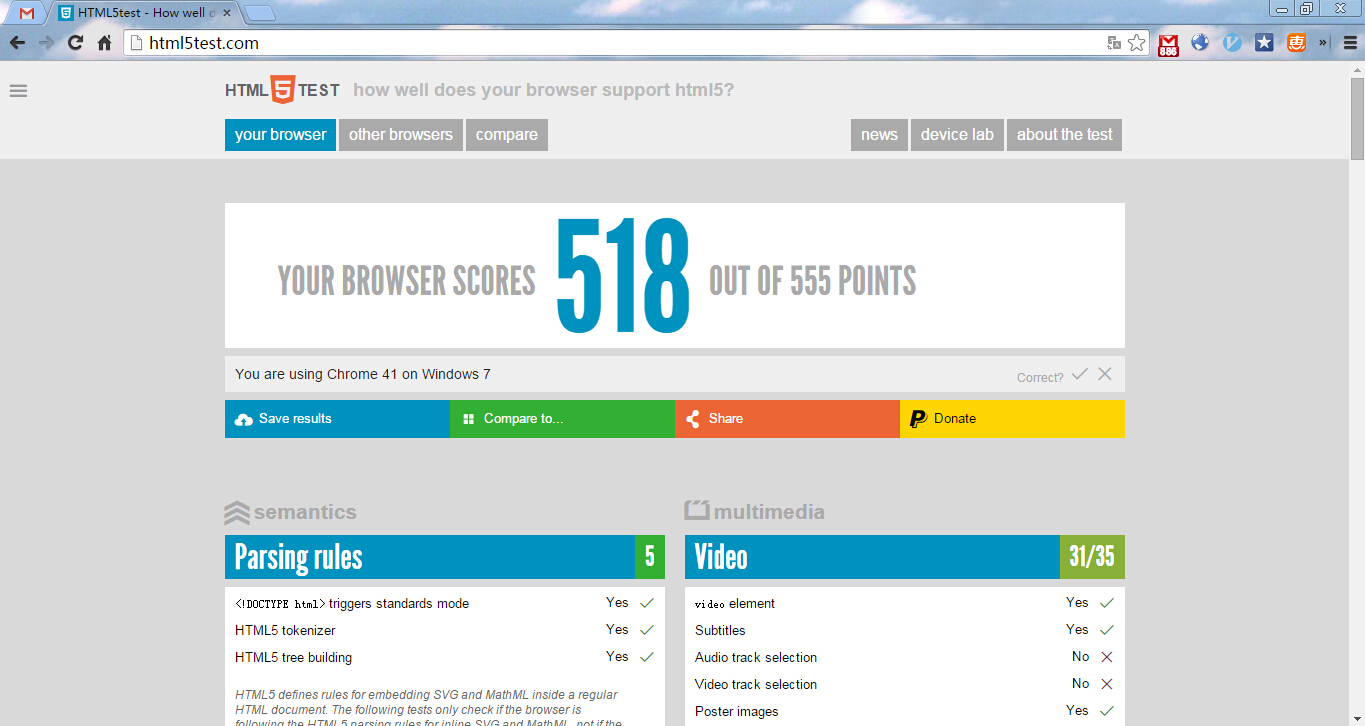Open the blue V extension icon
Image resolution: width=1365 pixels, height=726 pixels.
coord(1232,43)
